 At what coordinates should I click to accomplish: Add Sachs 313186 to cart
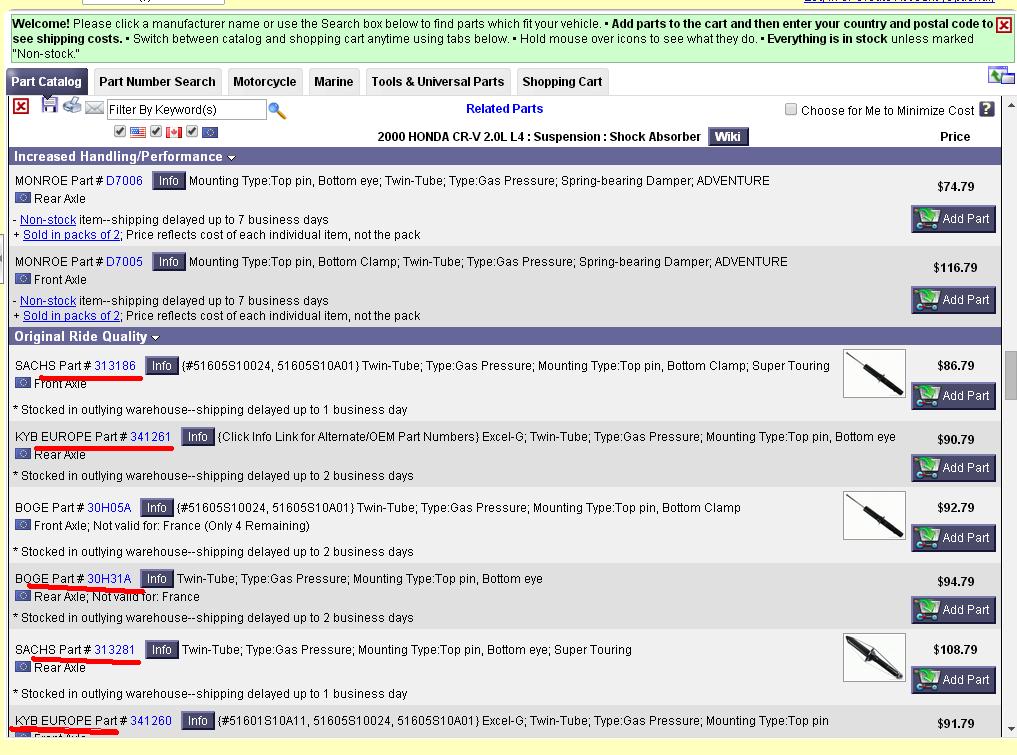coord(953,396)
